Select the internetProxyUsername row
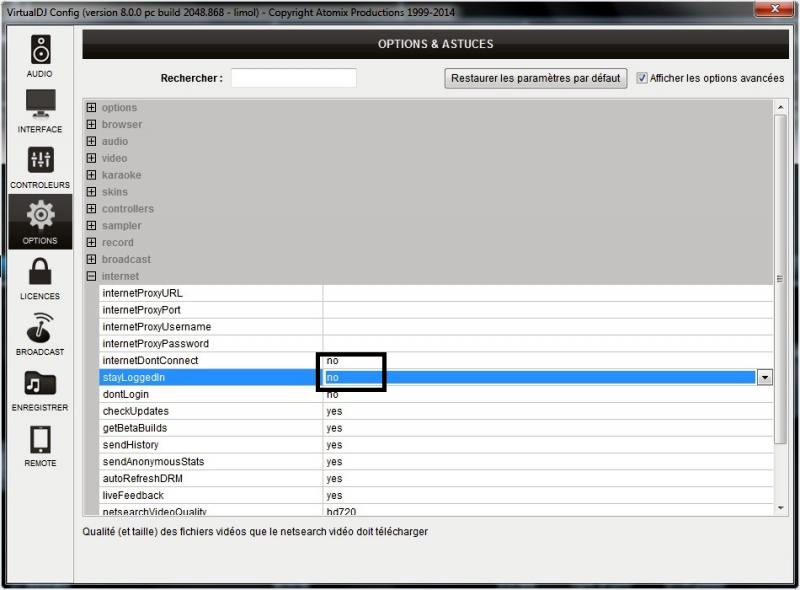This screenshot has width=800, height=590. 436,327
